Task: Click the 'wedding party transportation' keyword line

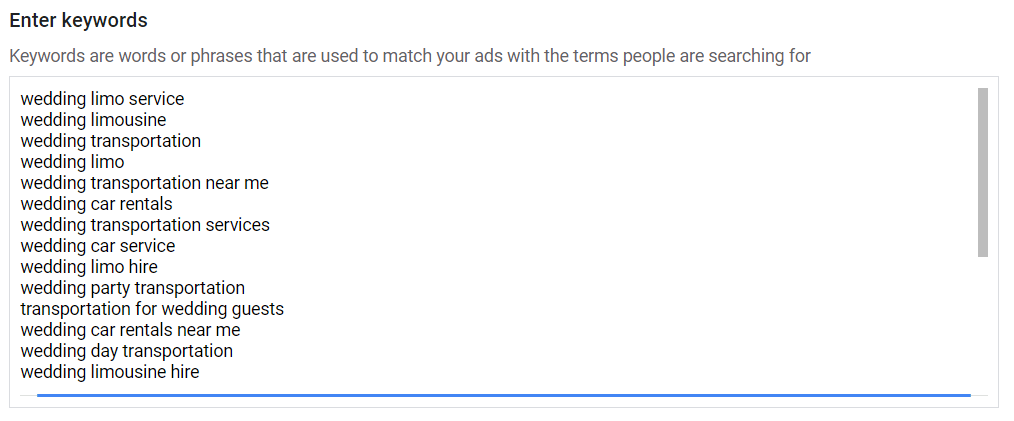Action: tap(132, 288)
